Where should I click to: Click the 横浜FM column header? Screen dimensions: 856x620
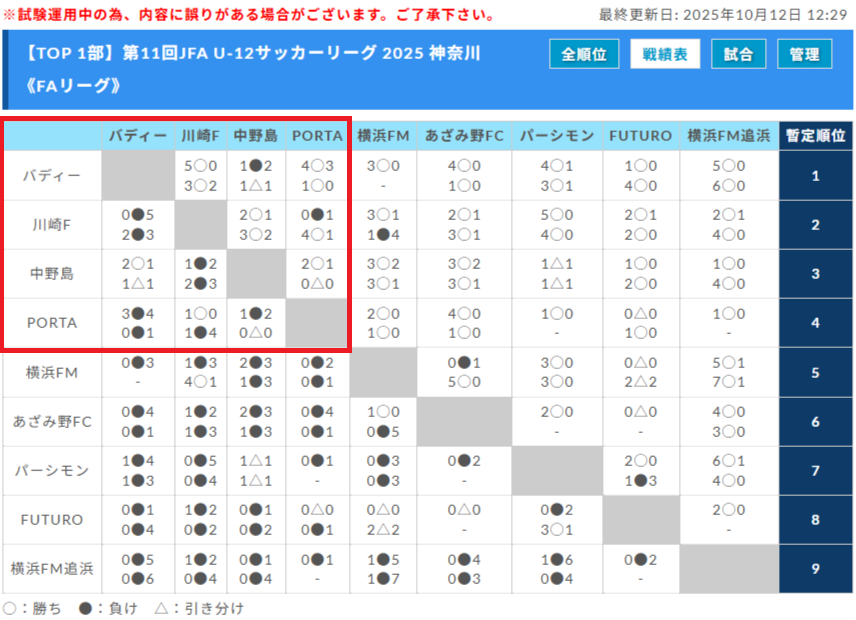383,136
